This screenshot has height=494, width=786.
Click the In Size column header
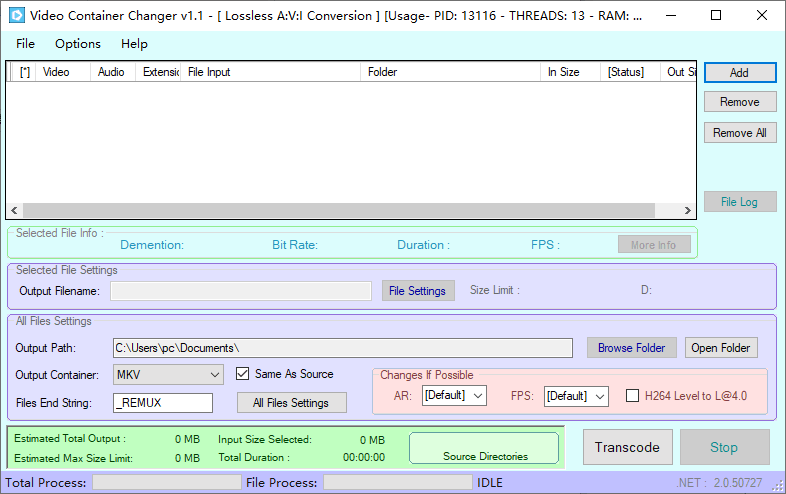[x=570, y=72]
